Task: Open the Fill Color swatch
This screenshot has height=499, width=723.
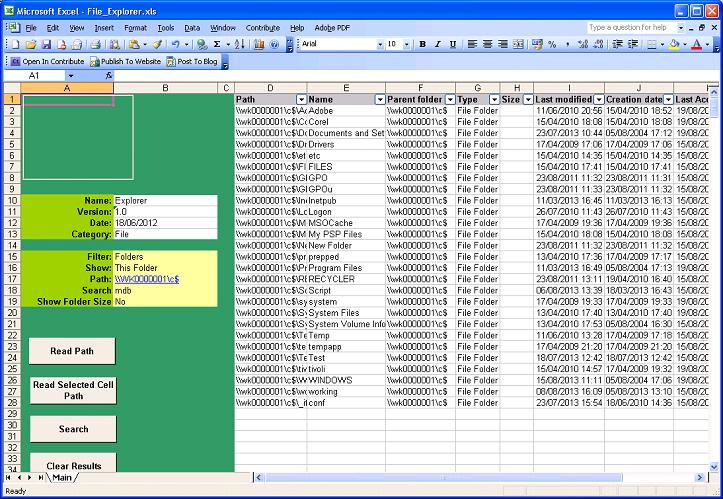Action: pos(674,45)
